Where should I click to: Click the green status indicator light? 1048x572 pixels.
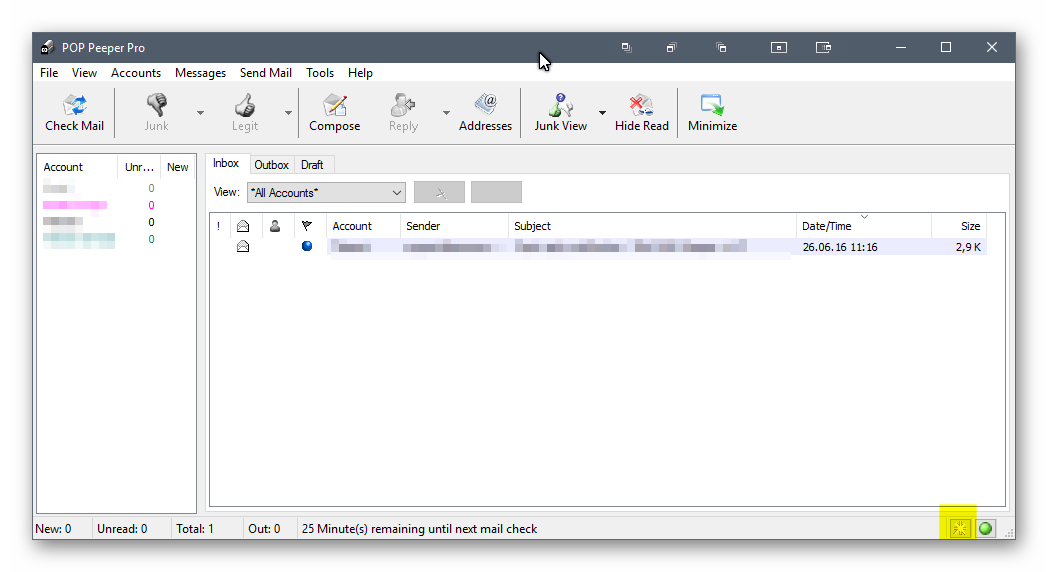(985, 529)
